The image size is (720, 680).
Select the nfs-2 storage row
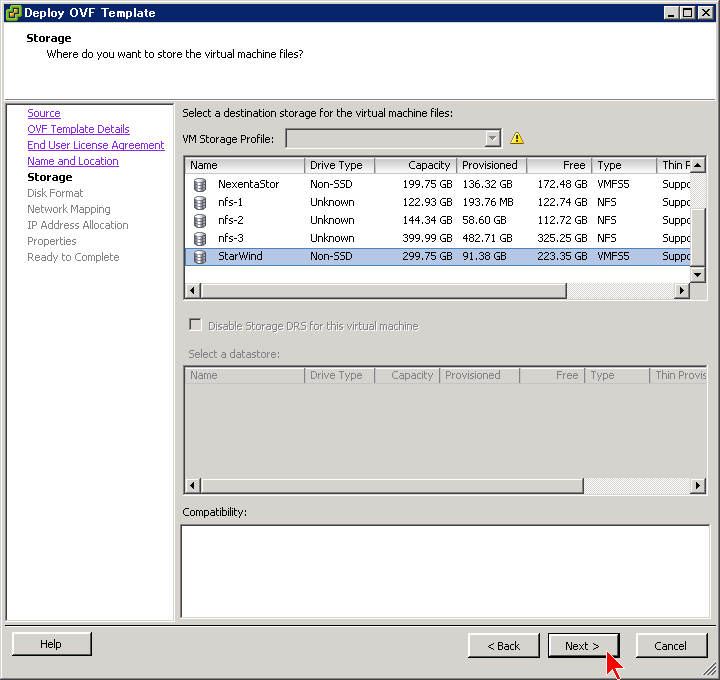(x=438, y=220)
